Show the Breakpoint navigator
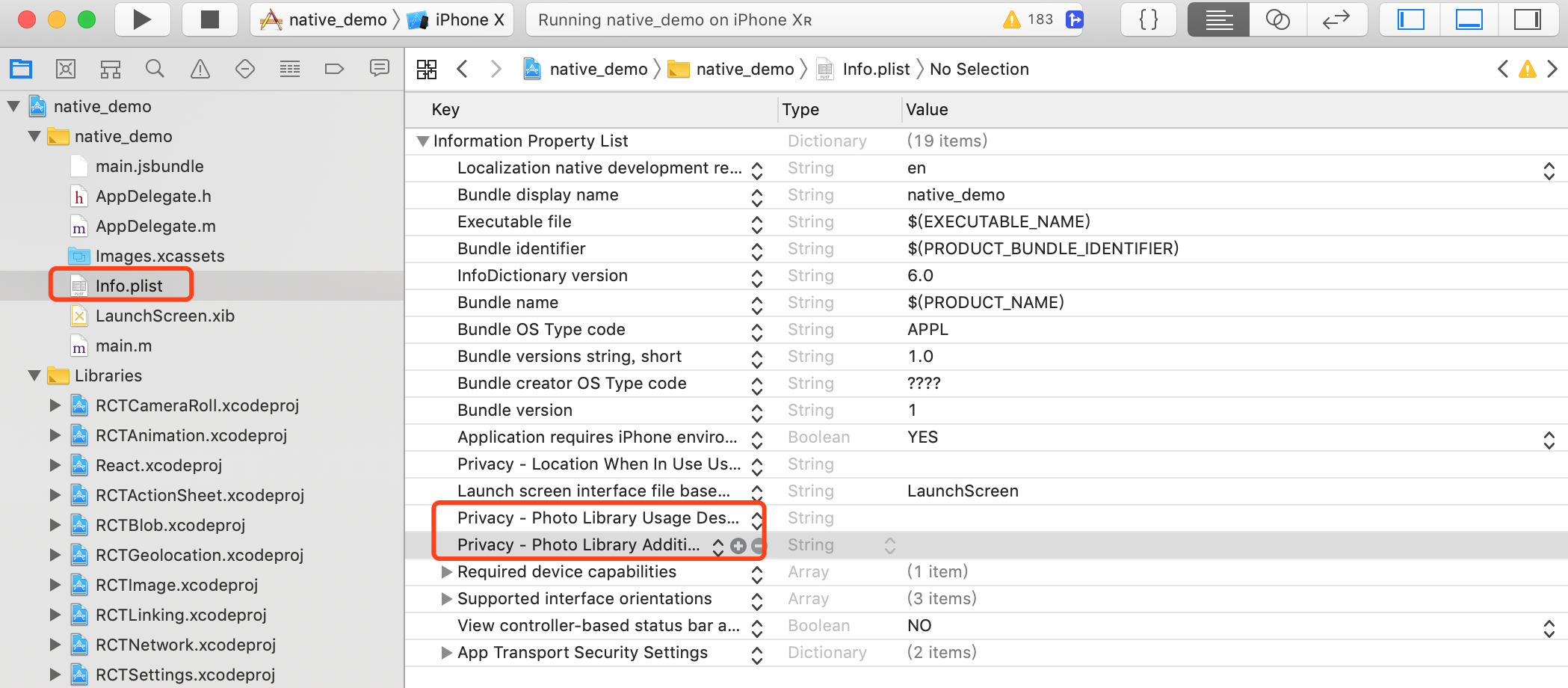 coord(334,69)
